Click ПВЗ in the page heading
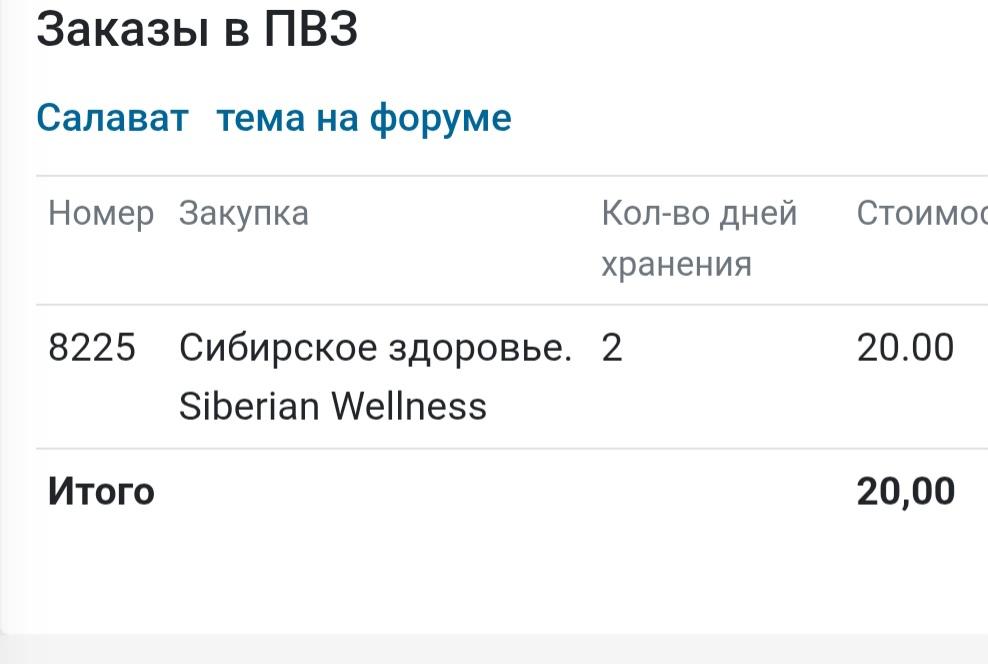Viewport: 988px width, 664px height. 310,30
